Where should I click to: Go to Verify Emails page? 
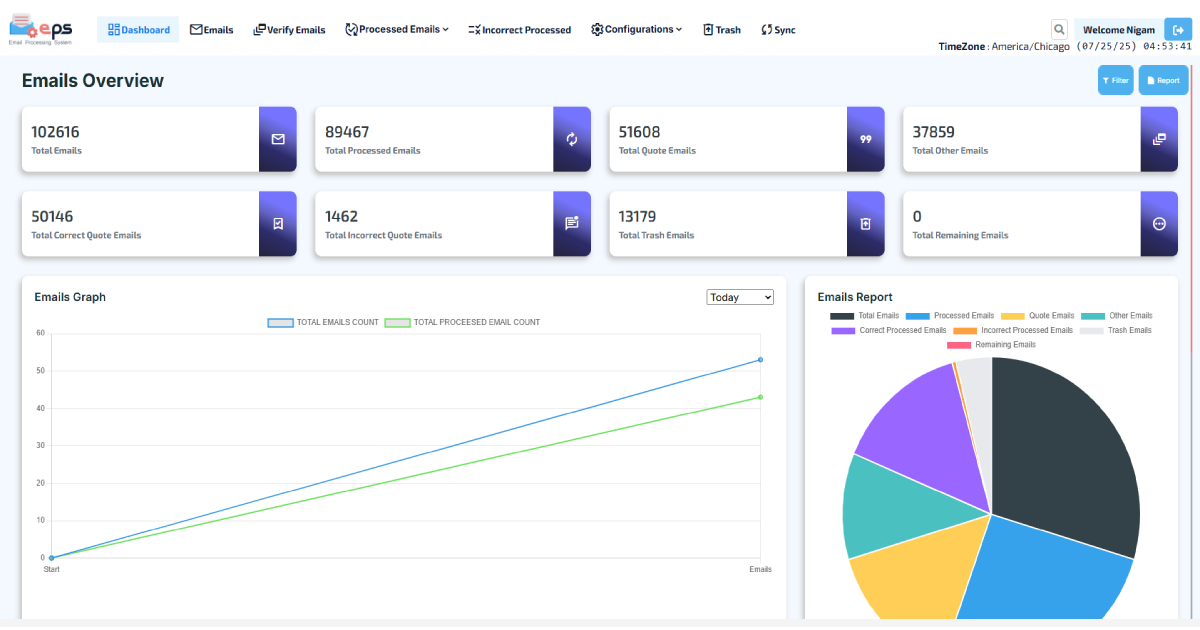point(289,30)
